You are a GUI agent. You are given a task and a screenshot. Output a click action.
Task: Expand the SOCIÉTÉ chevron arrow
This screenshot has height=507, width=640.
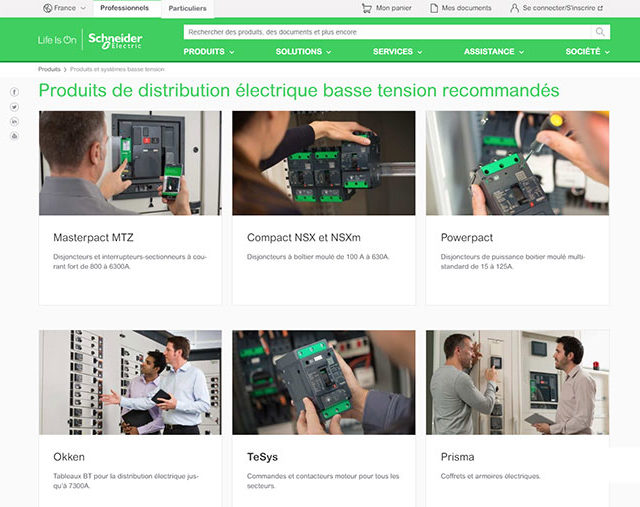607,52
